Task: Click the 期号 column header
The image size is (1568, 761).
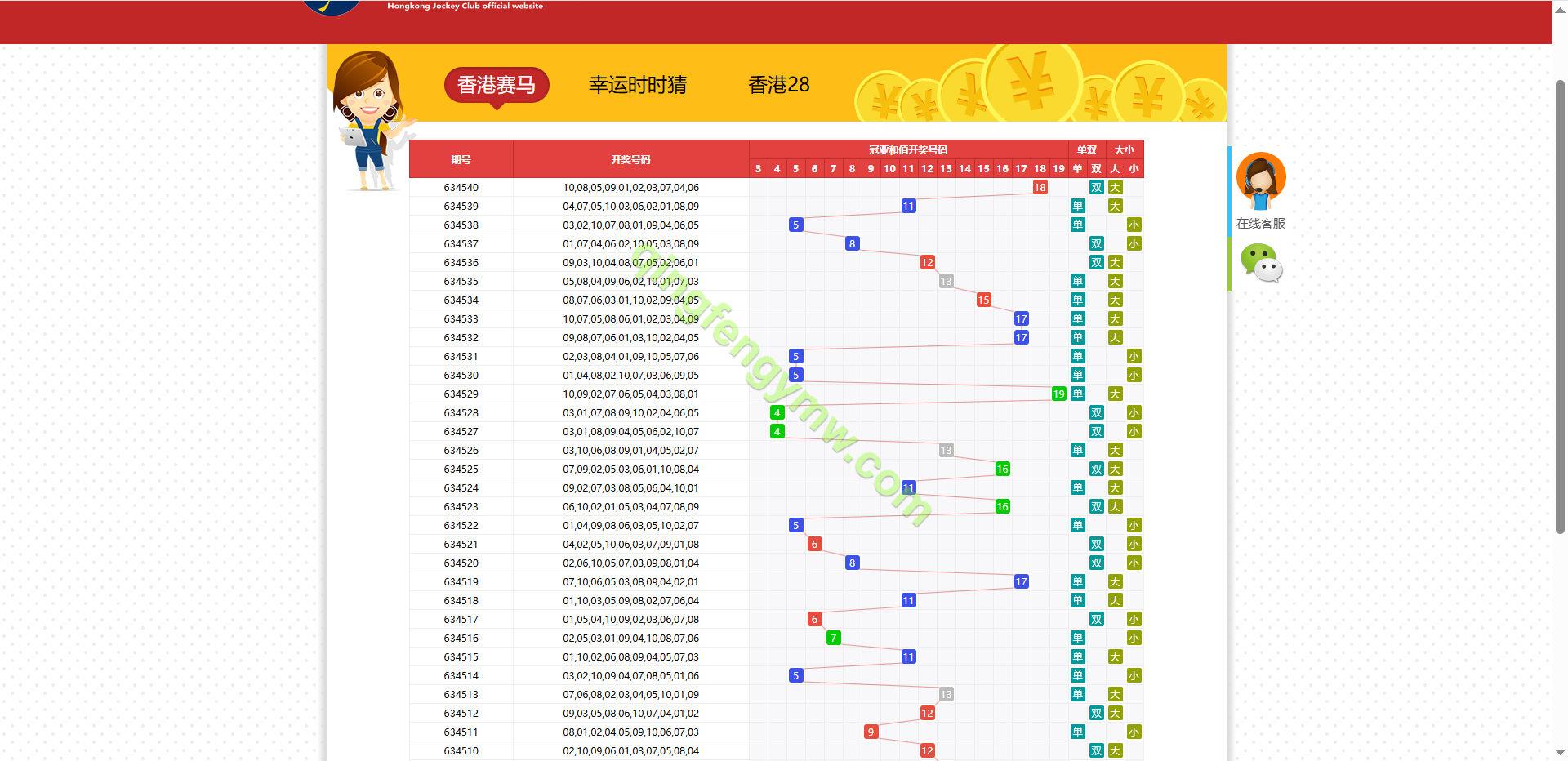Action: (461, 159)
